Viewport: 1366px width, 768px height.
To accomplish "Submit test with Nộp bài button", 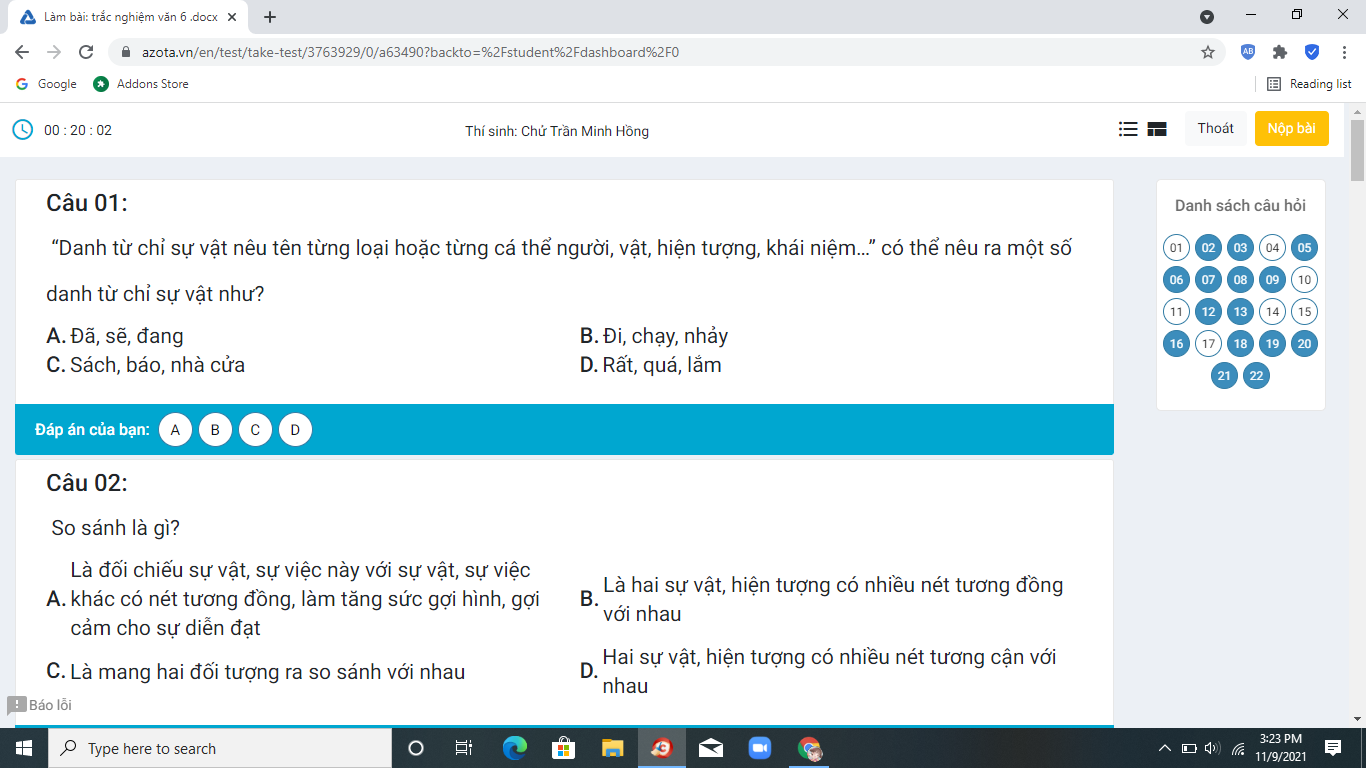I will (x=1292, y=128).
